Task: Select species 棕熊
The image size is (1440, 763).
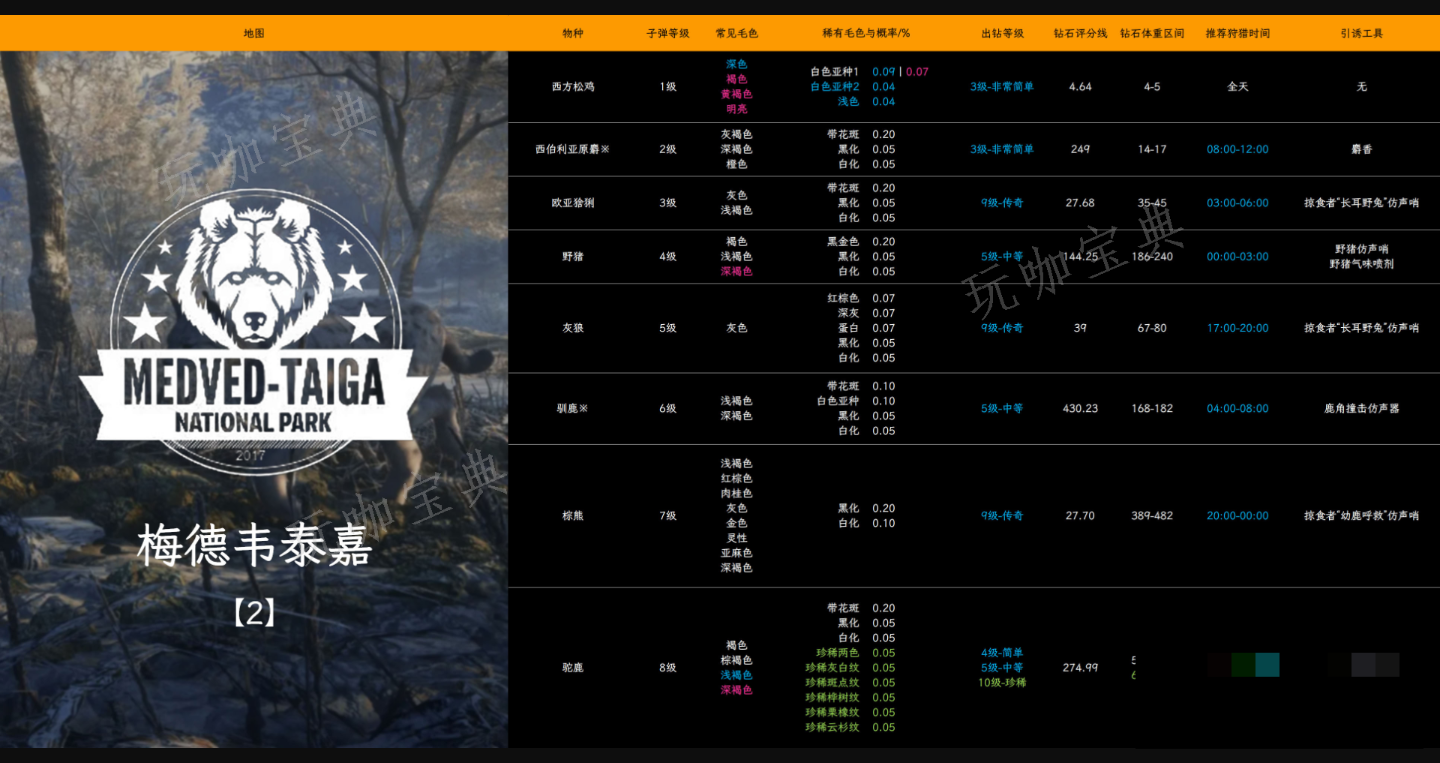Action: coord(572,516)
